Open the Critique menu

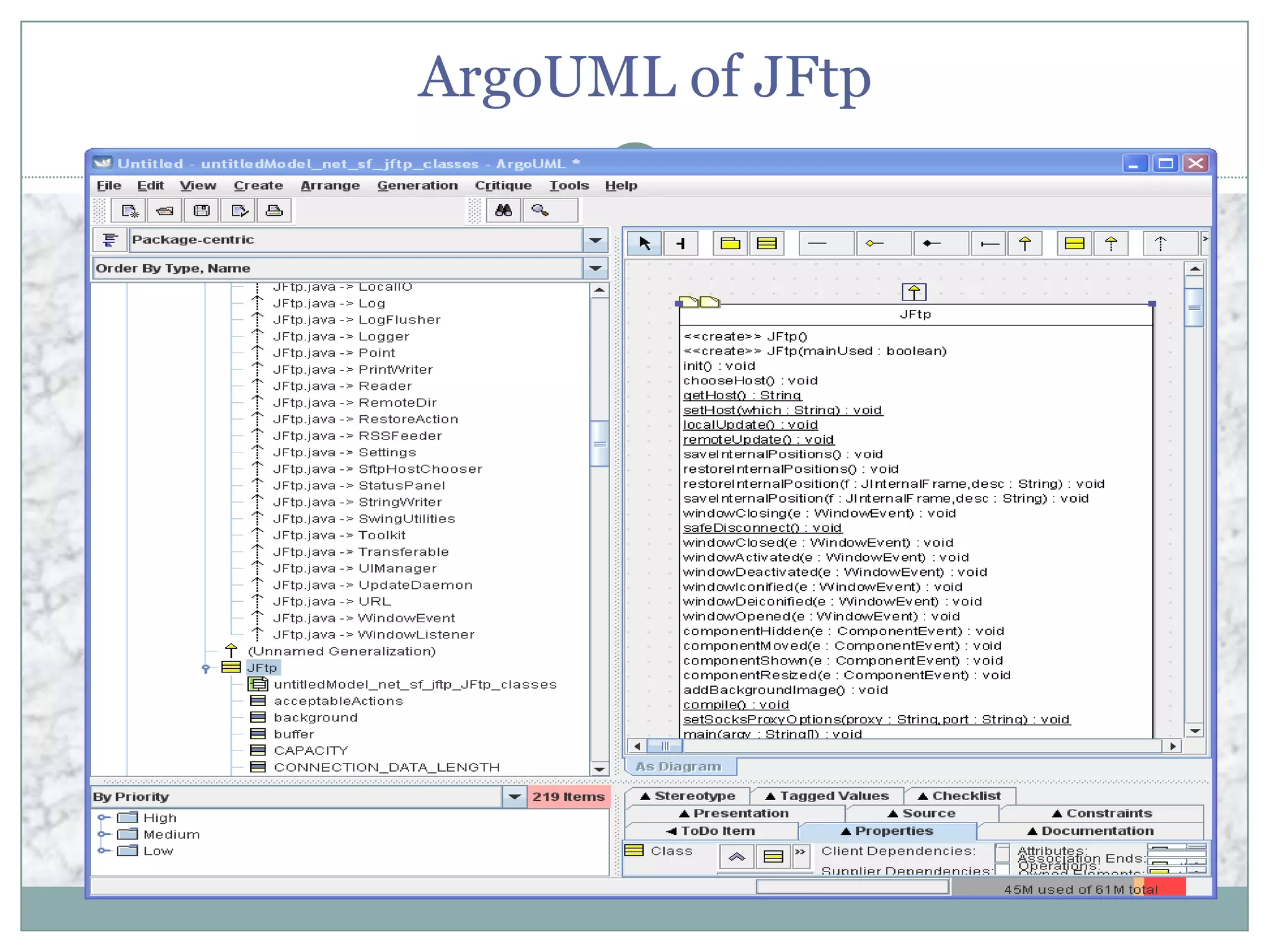click(503, 185)
